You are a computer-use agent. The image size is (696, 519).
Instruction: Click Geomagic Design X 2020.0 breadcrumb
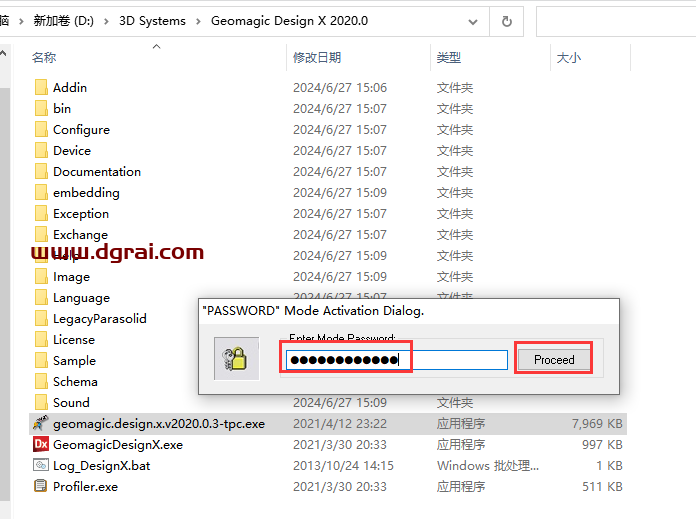[289, 21]
